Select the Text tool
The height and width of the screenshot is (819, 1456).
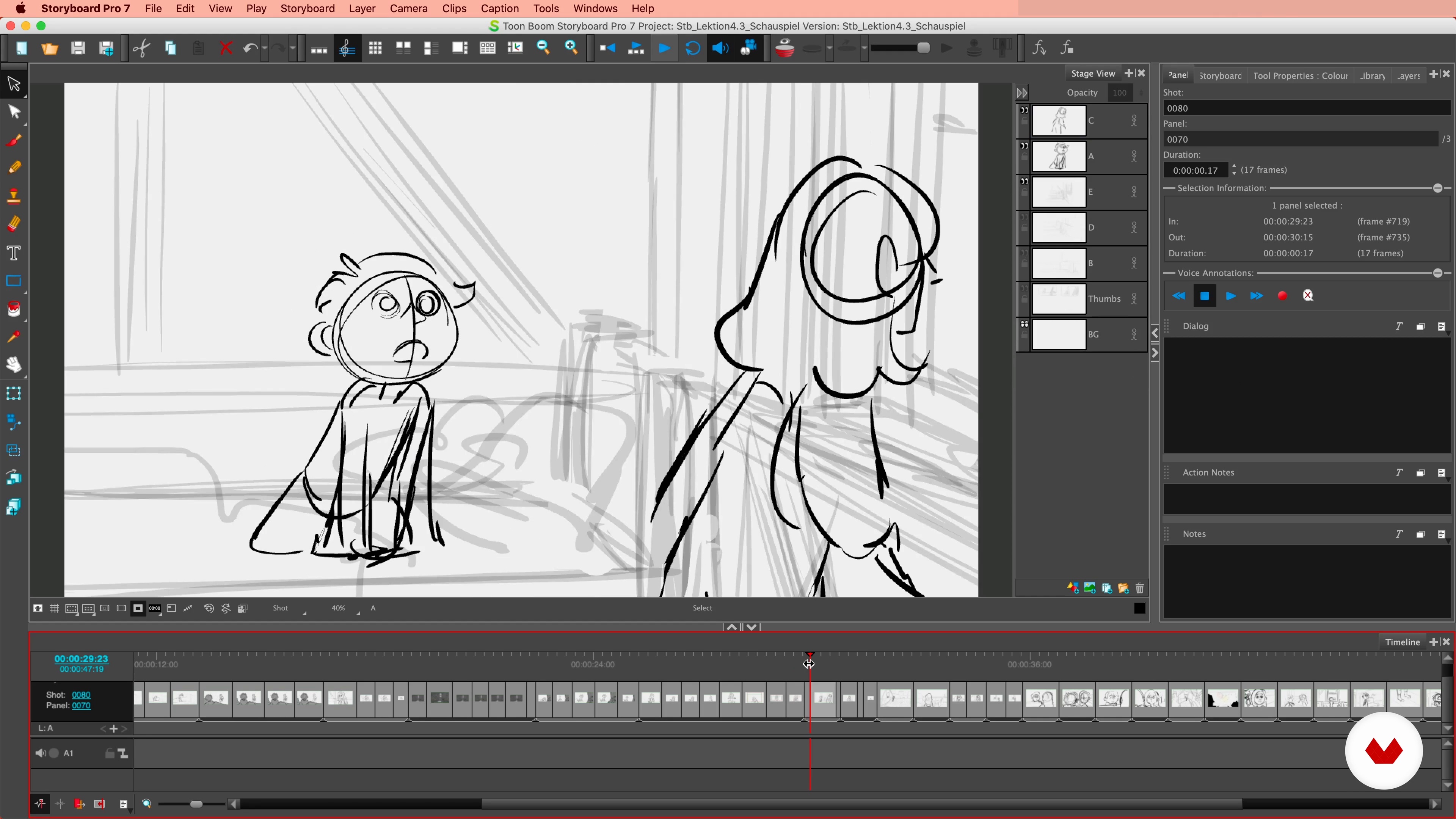(x=14, y=253)
